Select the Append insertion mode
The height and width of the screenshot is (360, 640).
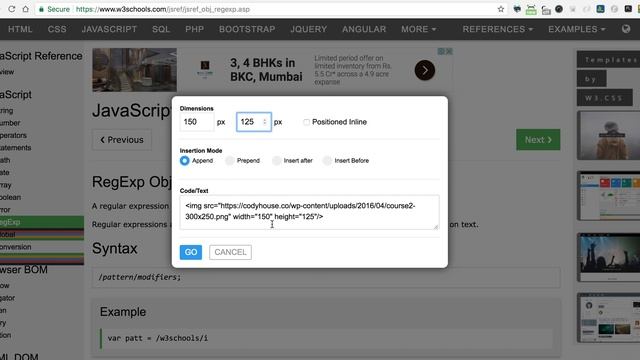[x=184, y=160]
